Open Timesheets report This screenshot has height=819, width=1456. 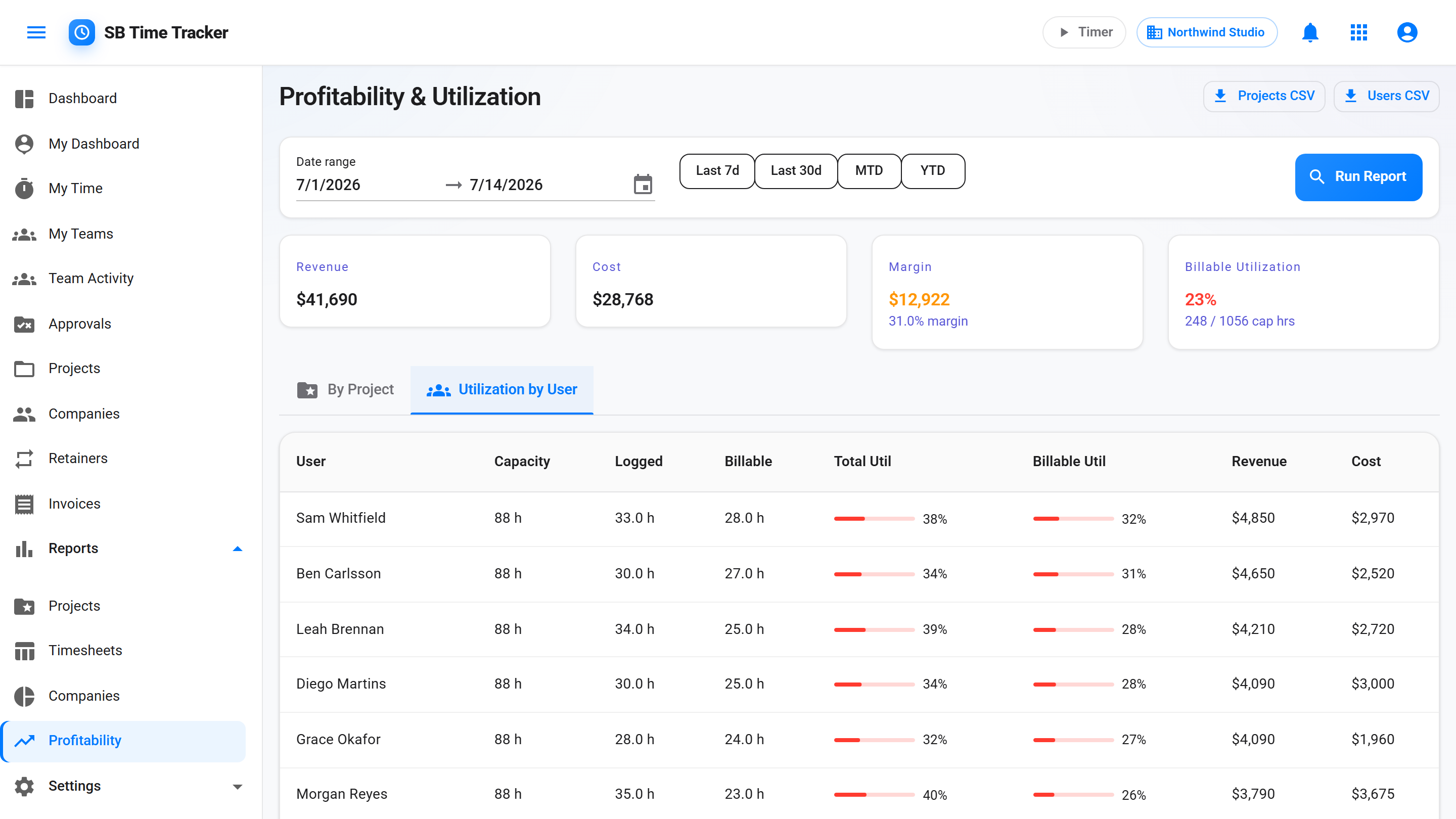[123, 651]
